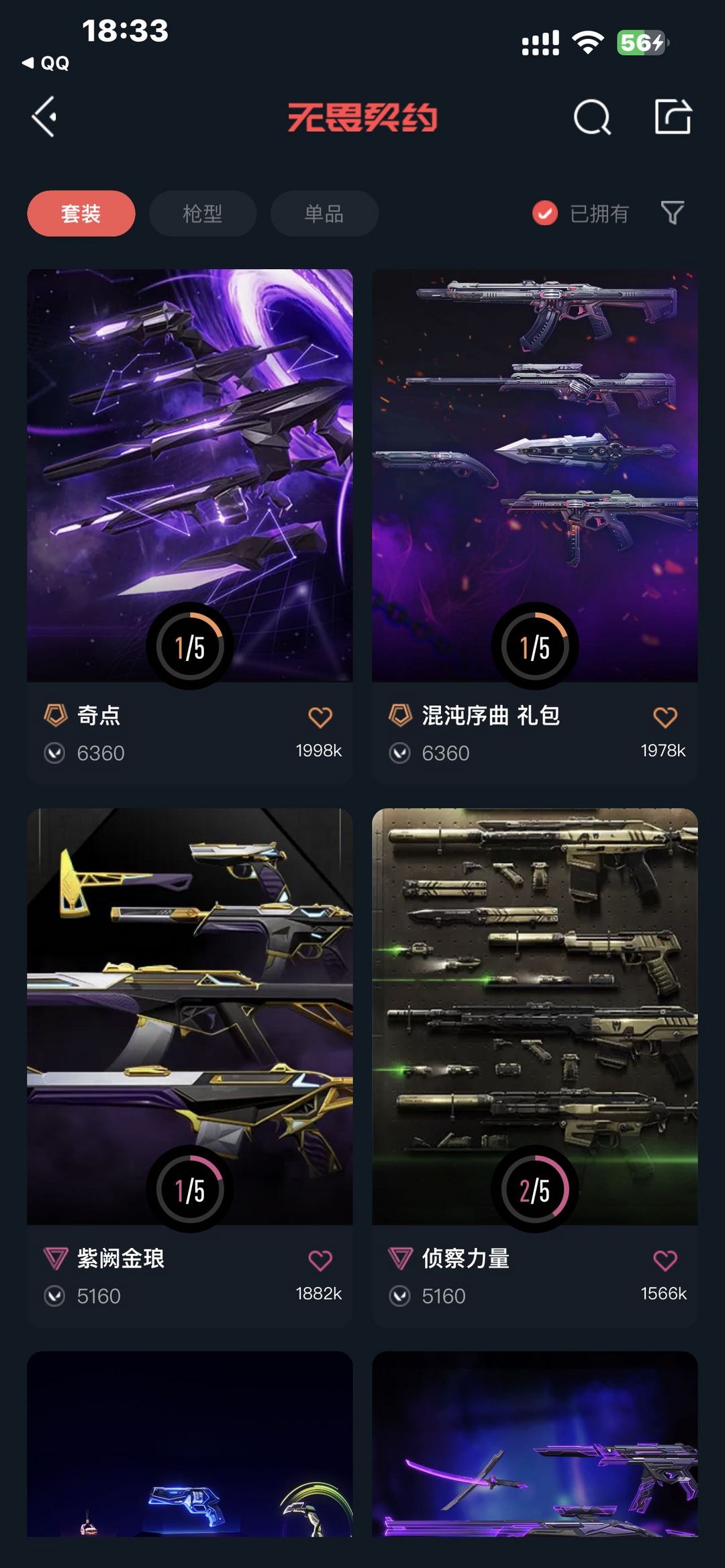
Task: Tap the 紫阙金琅 bundle title
Action: pyautogui.click(x=121, y=1259)
